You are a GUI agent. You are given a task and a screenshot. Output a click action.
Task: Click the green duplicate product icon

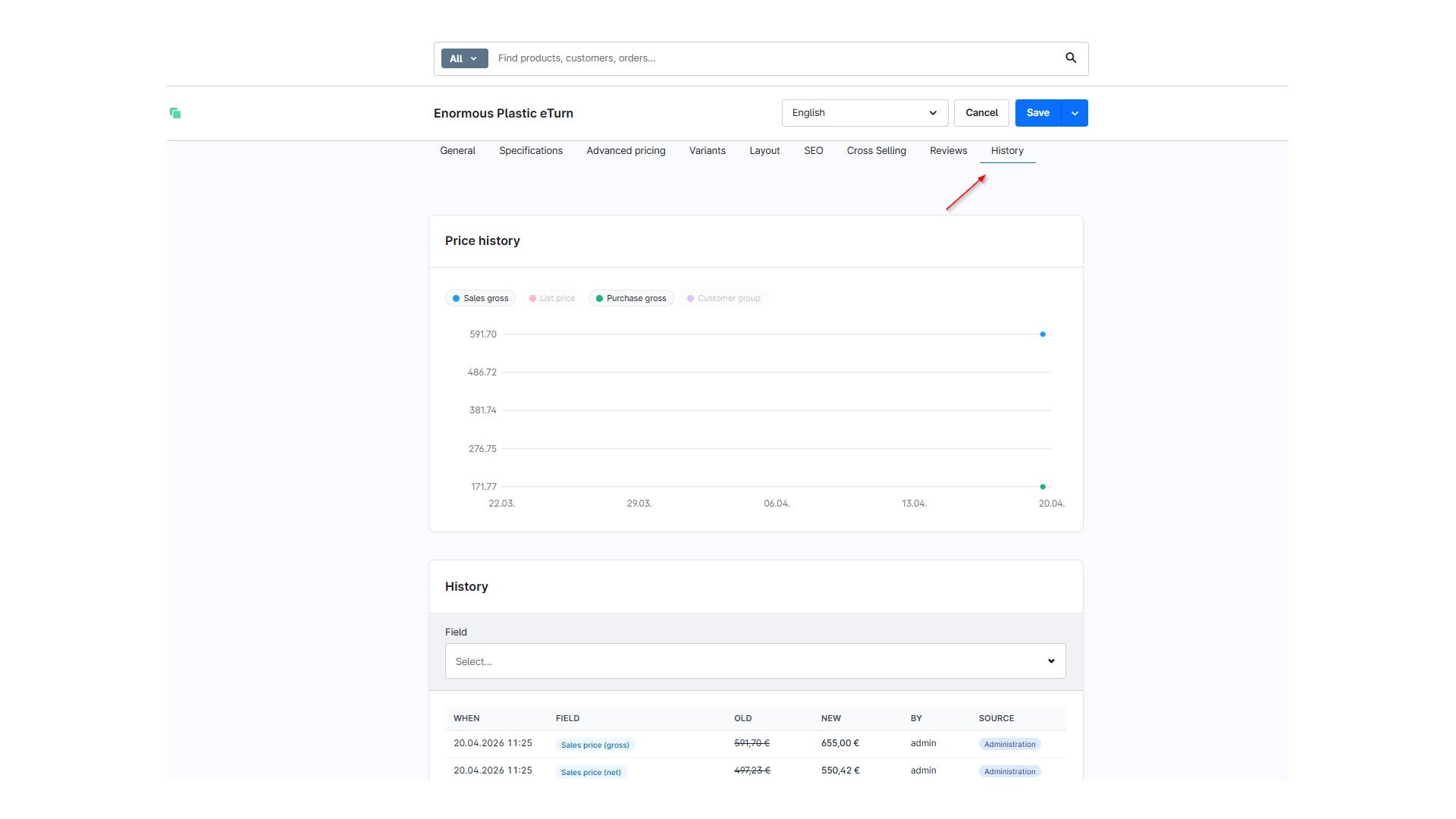[x=175, y=113]
